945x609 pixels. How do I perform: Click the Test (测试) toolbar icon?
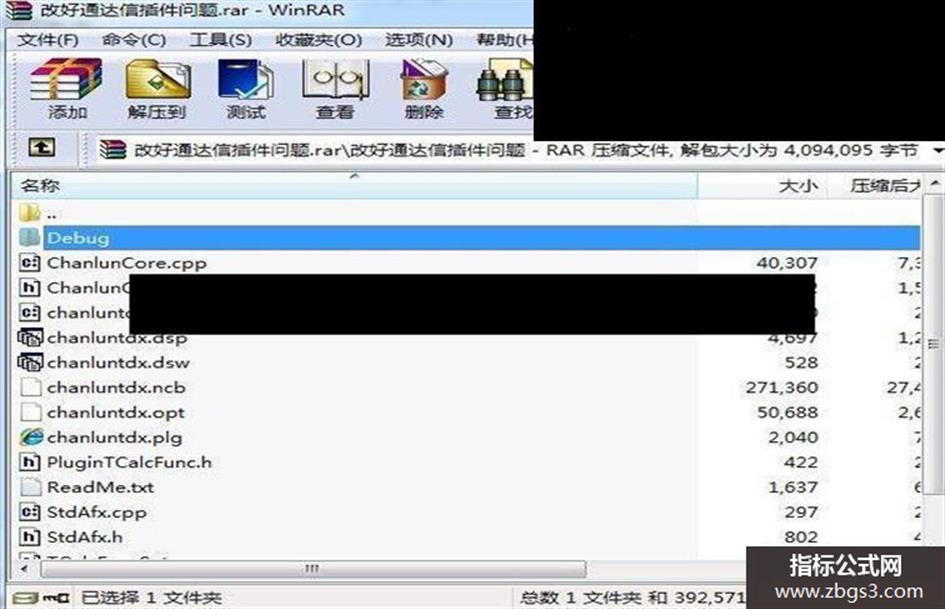[246, 80]
